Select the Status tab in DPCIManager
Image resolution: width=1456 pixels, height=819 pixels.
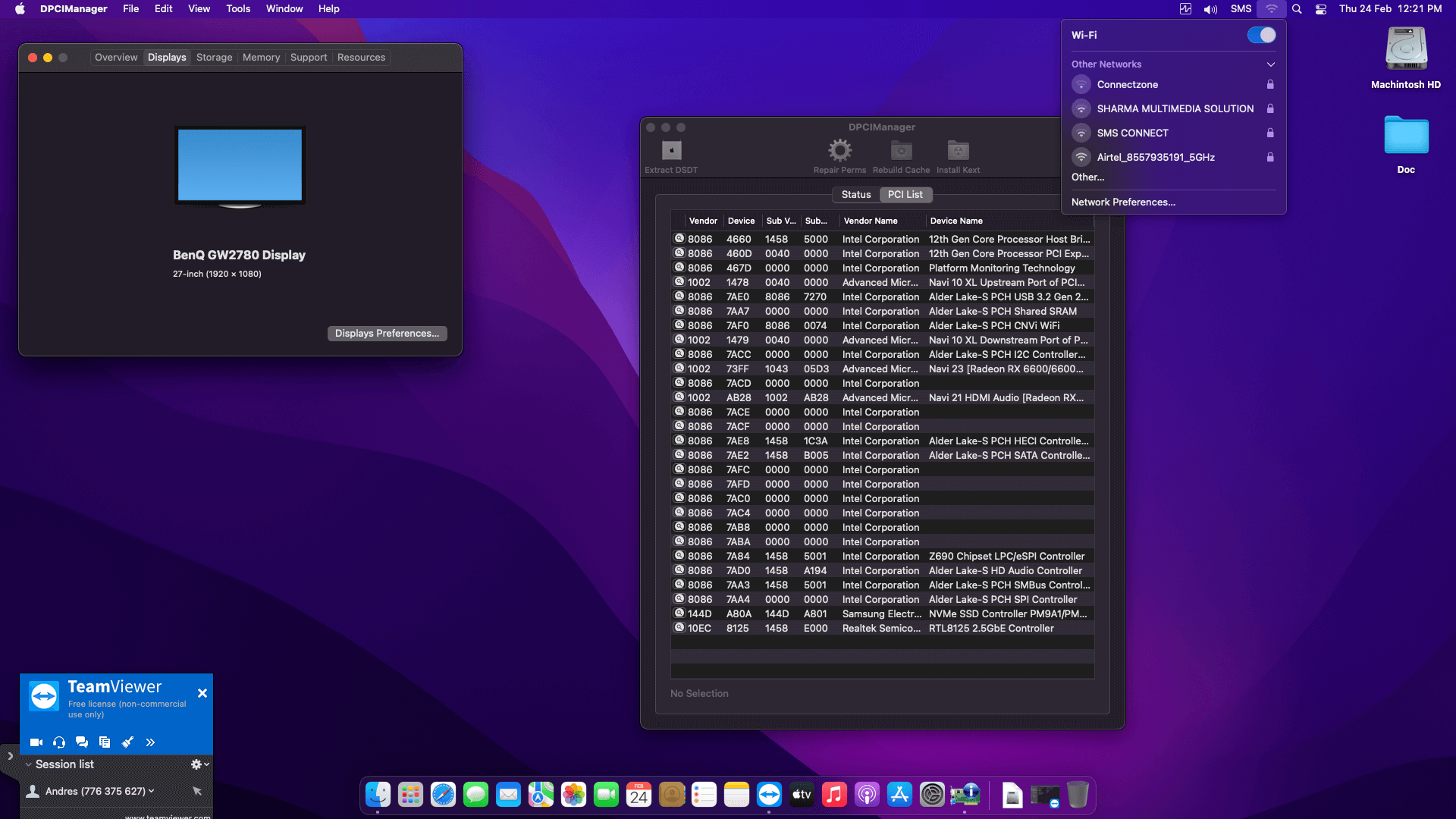[x=856, y=195]
